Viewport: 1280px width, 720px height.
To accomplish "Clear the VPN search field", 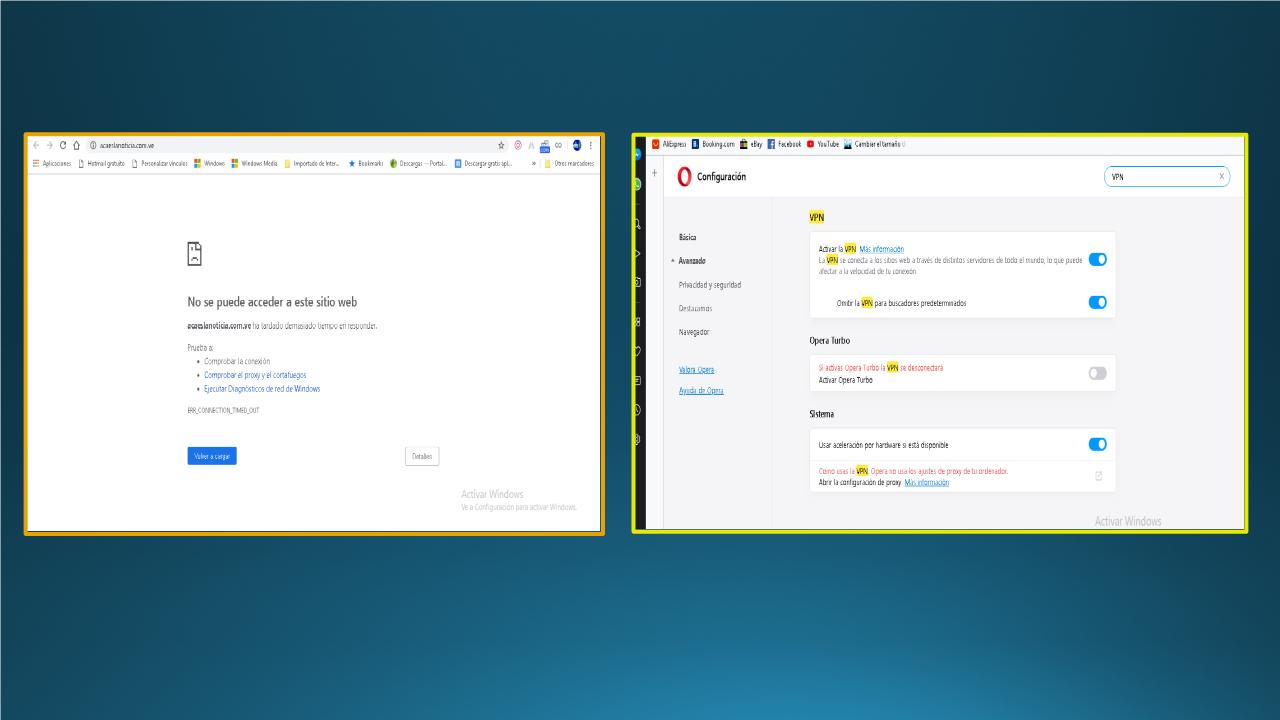I will (x=1221, y=177).
